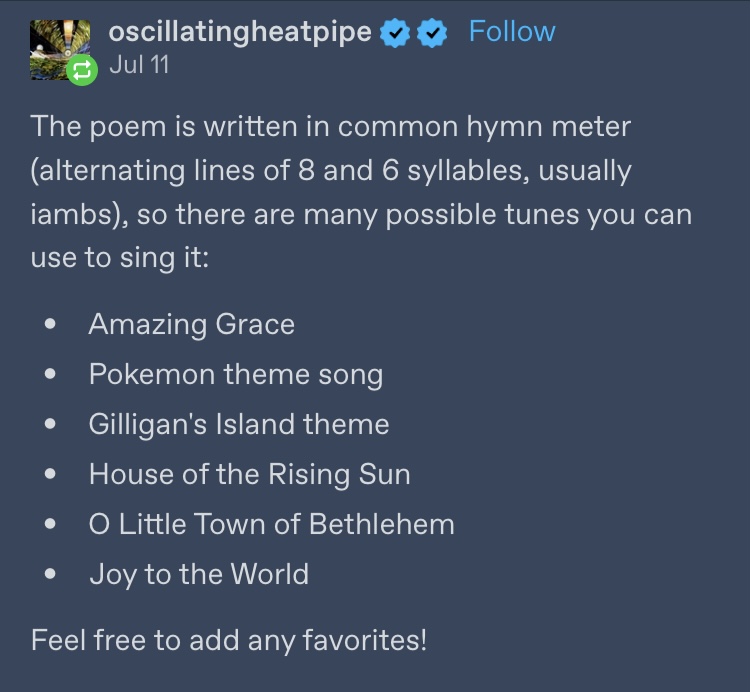Screen dimensions: 750x692
Task: Click the 'The poem is written' opening line
Action: tap(331, 127)
